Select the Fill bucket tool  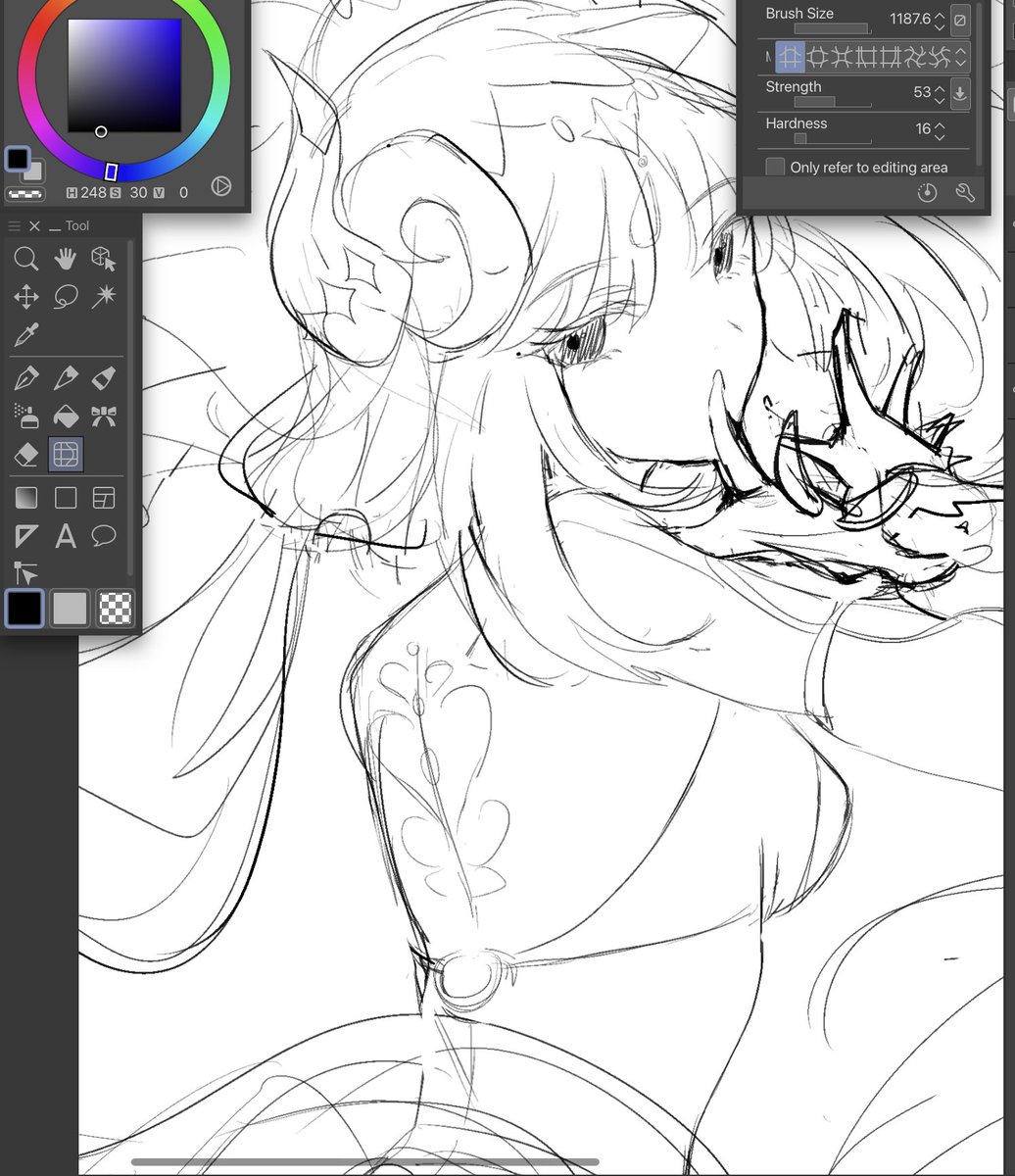[x=66, y=416]
